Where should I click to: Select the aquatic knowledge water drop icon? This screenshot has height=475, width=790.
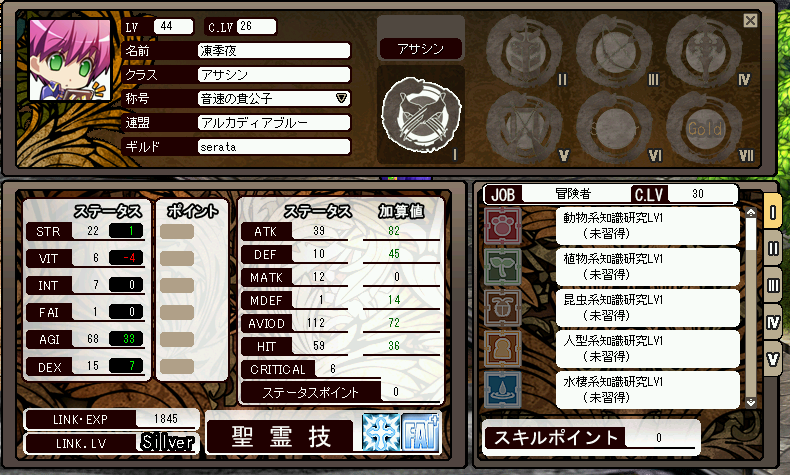click(x=502, y=389)
